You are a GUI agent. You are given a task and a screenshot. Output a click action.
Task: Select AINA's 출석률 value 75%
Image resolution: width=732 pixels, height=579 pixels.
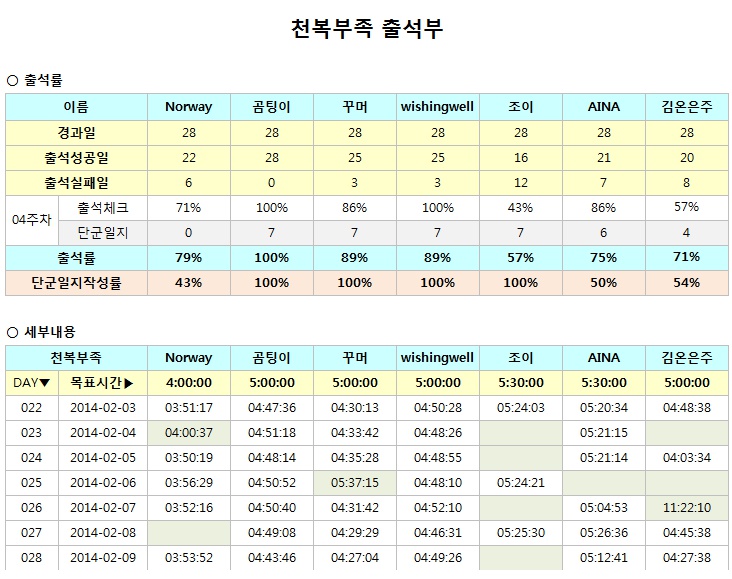[604, 258]
